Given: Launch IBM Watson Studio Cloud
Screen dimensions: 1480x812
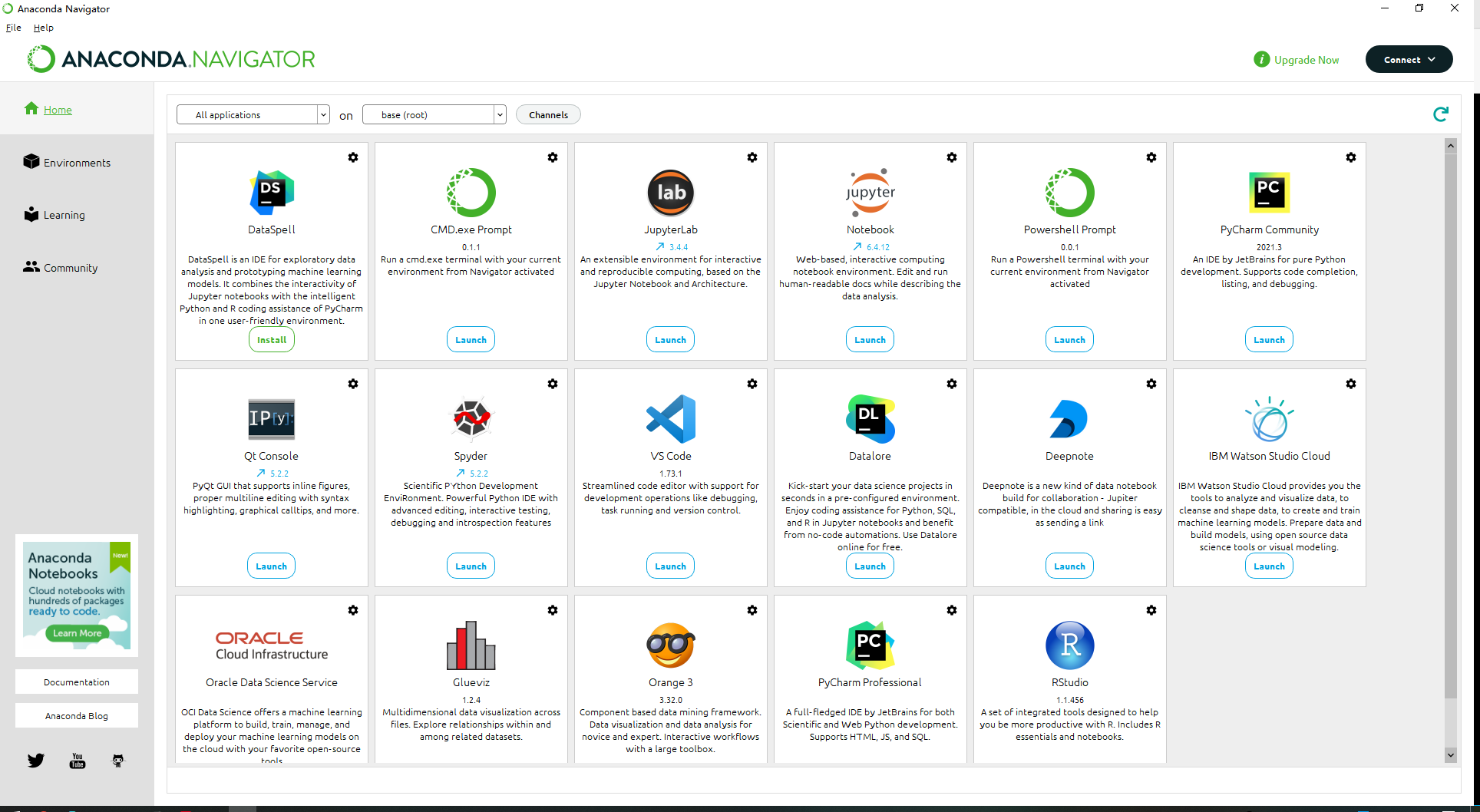Looking at the screenshot, I should 1270,566.
